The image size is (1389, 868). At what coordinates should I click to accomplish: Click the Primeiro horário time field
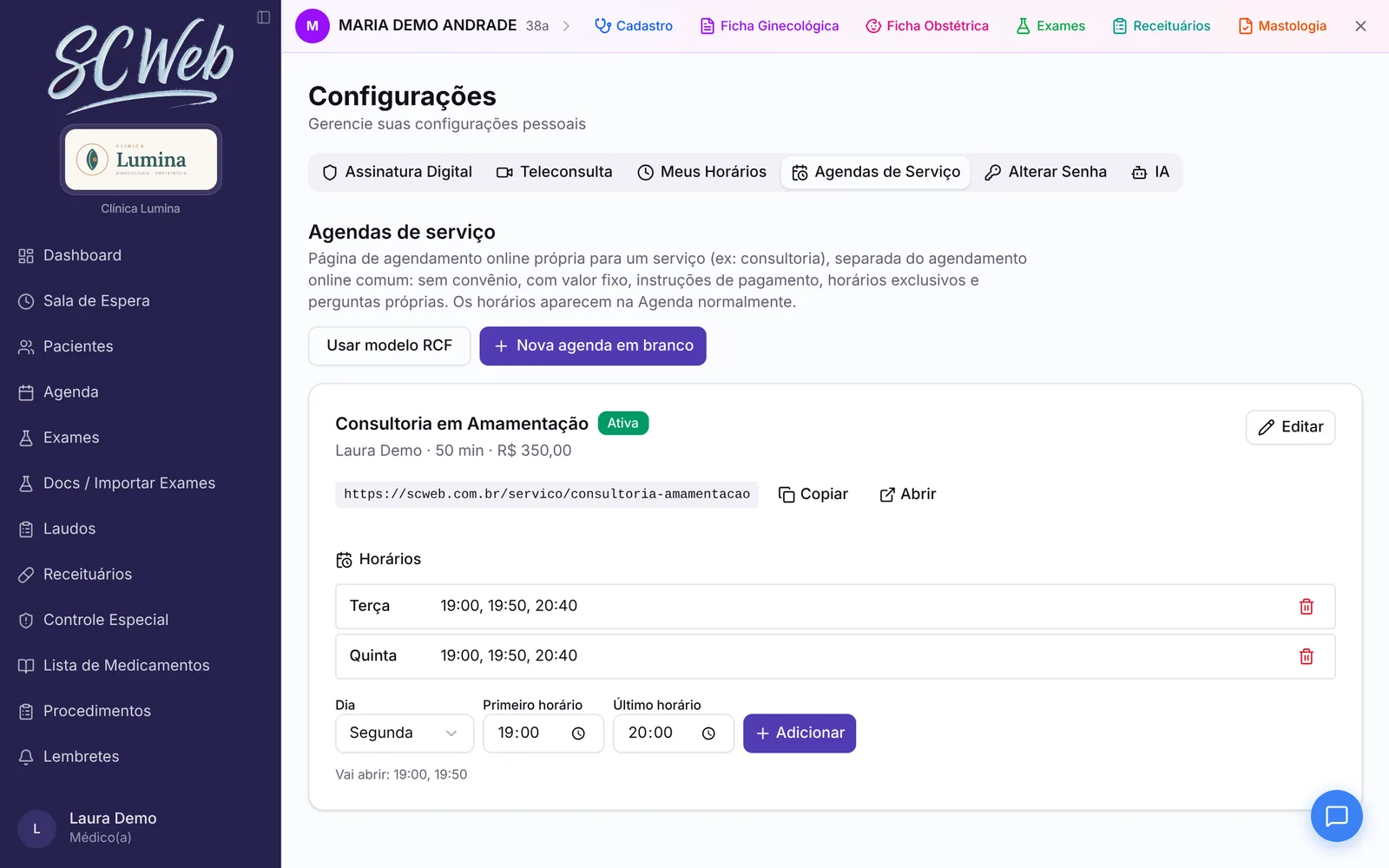pyautogui.click(x=543, y=733)
